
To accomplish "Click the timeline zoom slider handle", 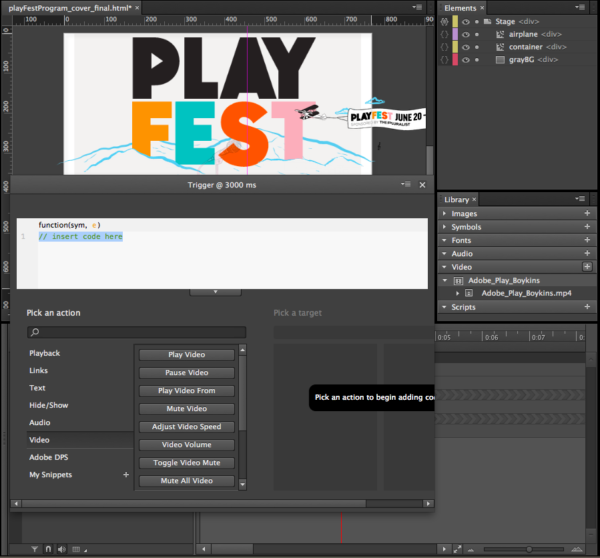I will 529,549.
